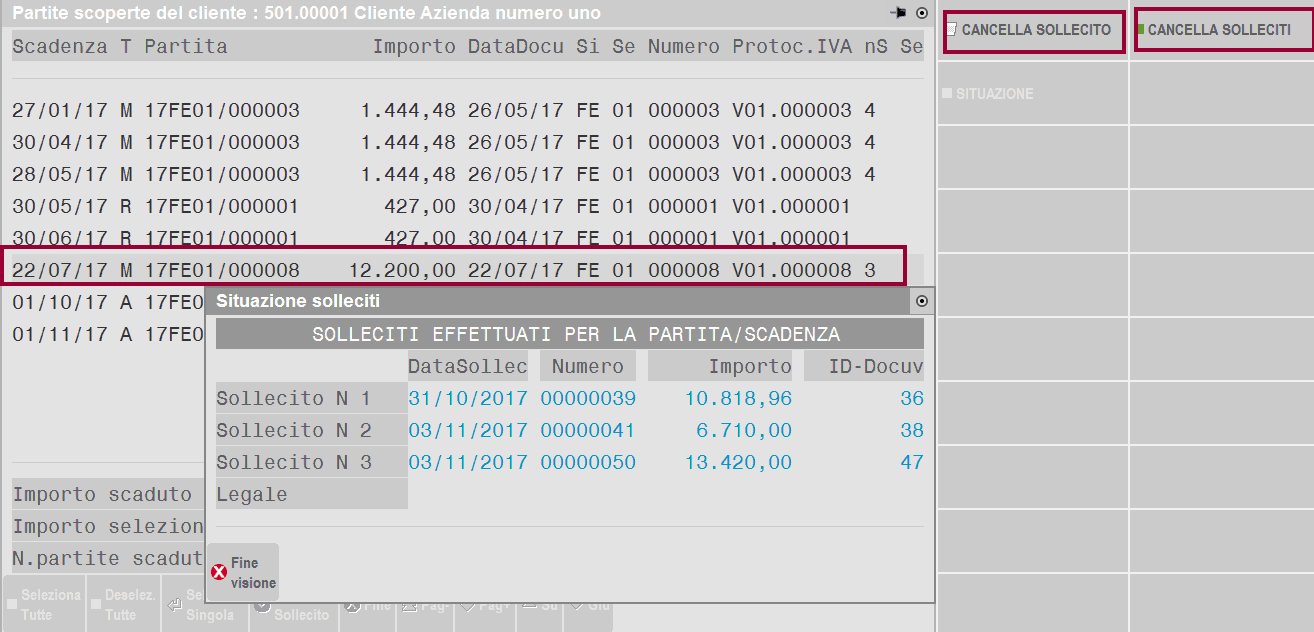Click the CANCELLA SOLLECITO eraser icon
This screenshot has width=1314, height=632.
[952, 30]
